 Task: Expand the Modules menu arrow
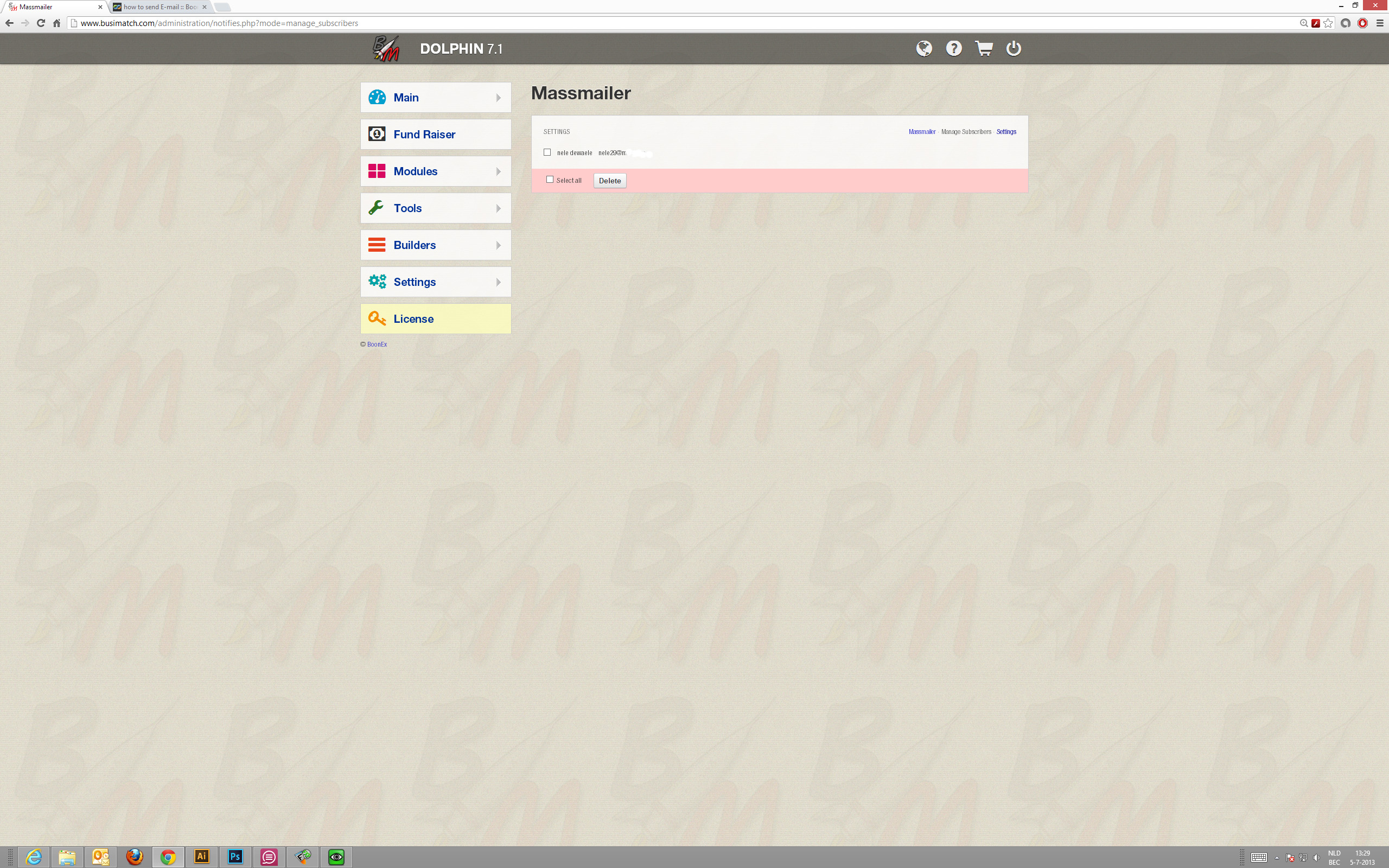pos(498,171)
